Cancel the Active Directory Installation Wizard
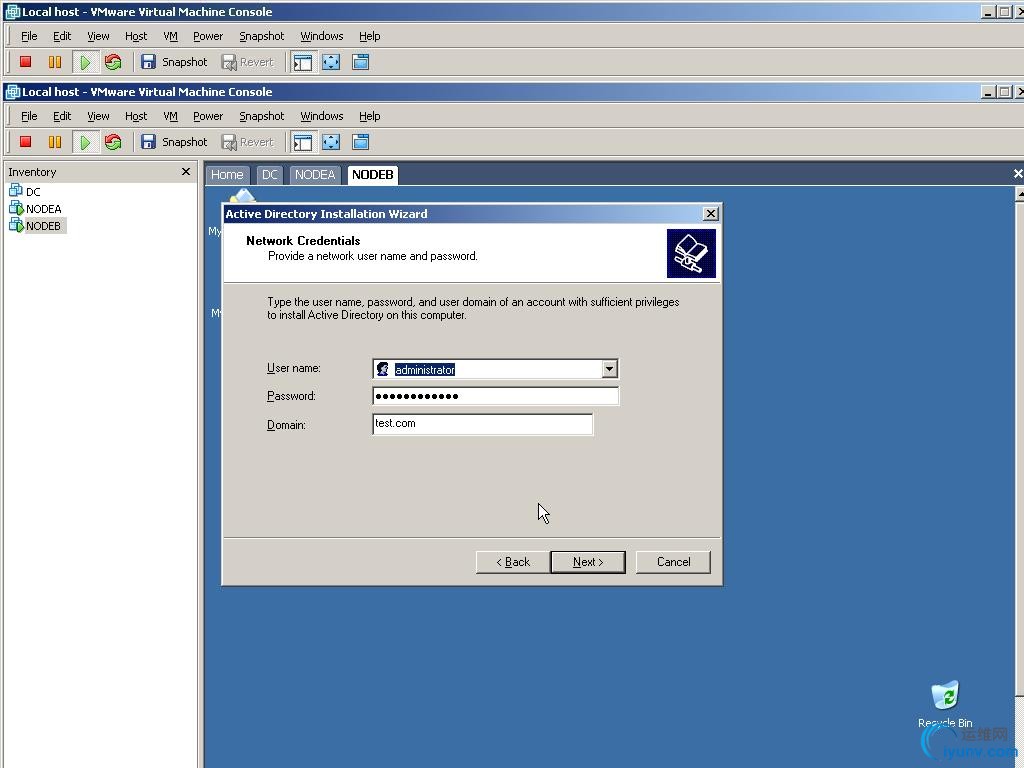Screen dimensions: 1024x768 (673, 562)
